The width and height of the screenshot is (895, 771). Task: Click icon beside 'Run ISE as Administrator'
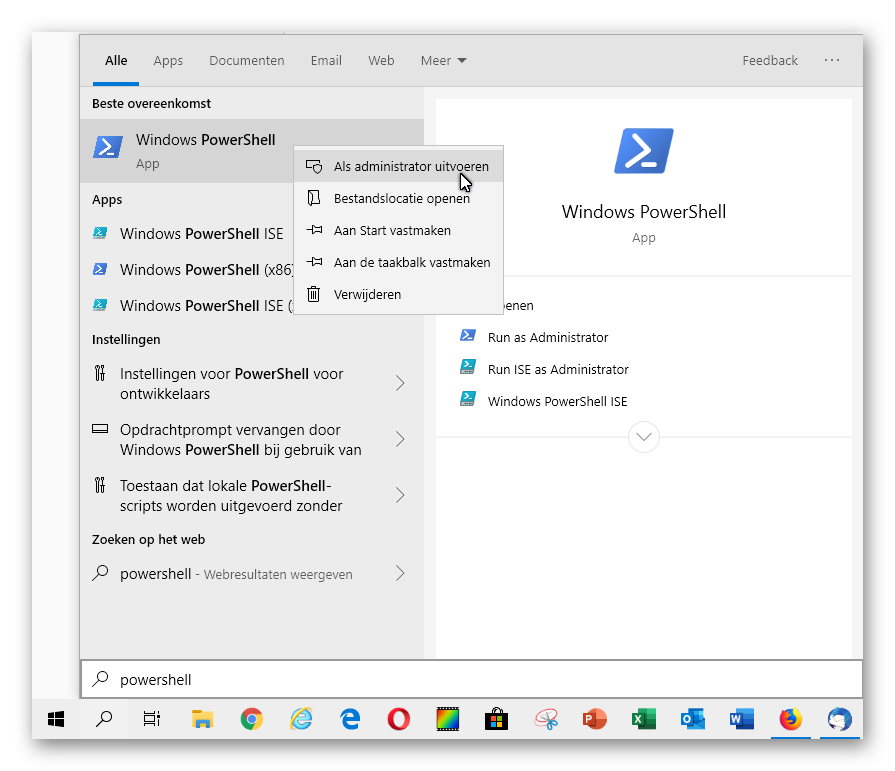(x=467, y=366)
